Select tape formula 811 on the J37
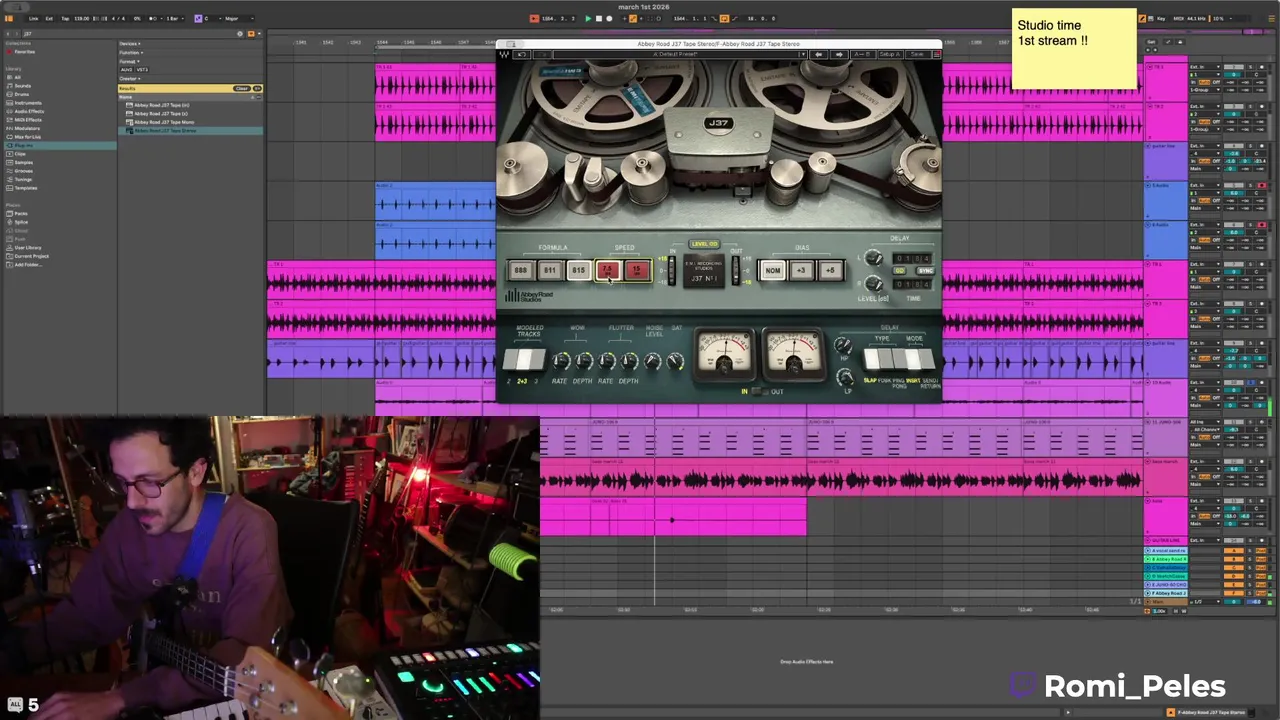The height and width of the screenshot is (720, 1280). tap(549, 271)
